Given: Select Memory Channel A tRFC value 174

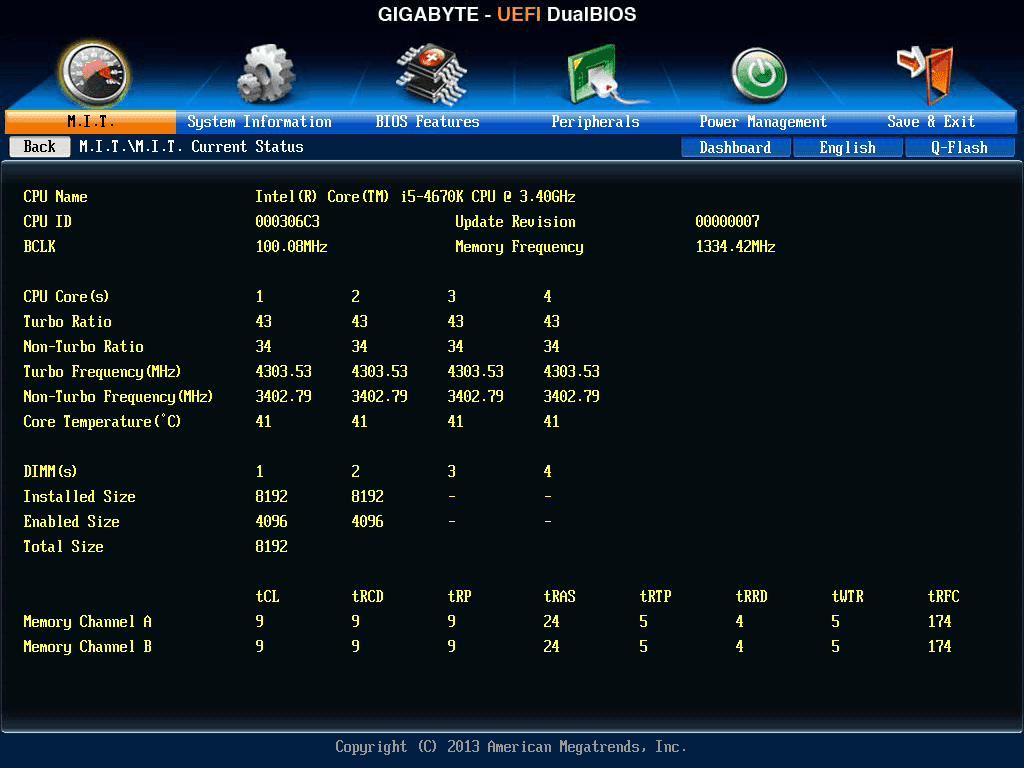Looking at the screenshot, I should (x=939, y=622).
